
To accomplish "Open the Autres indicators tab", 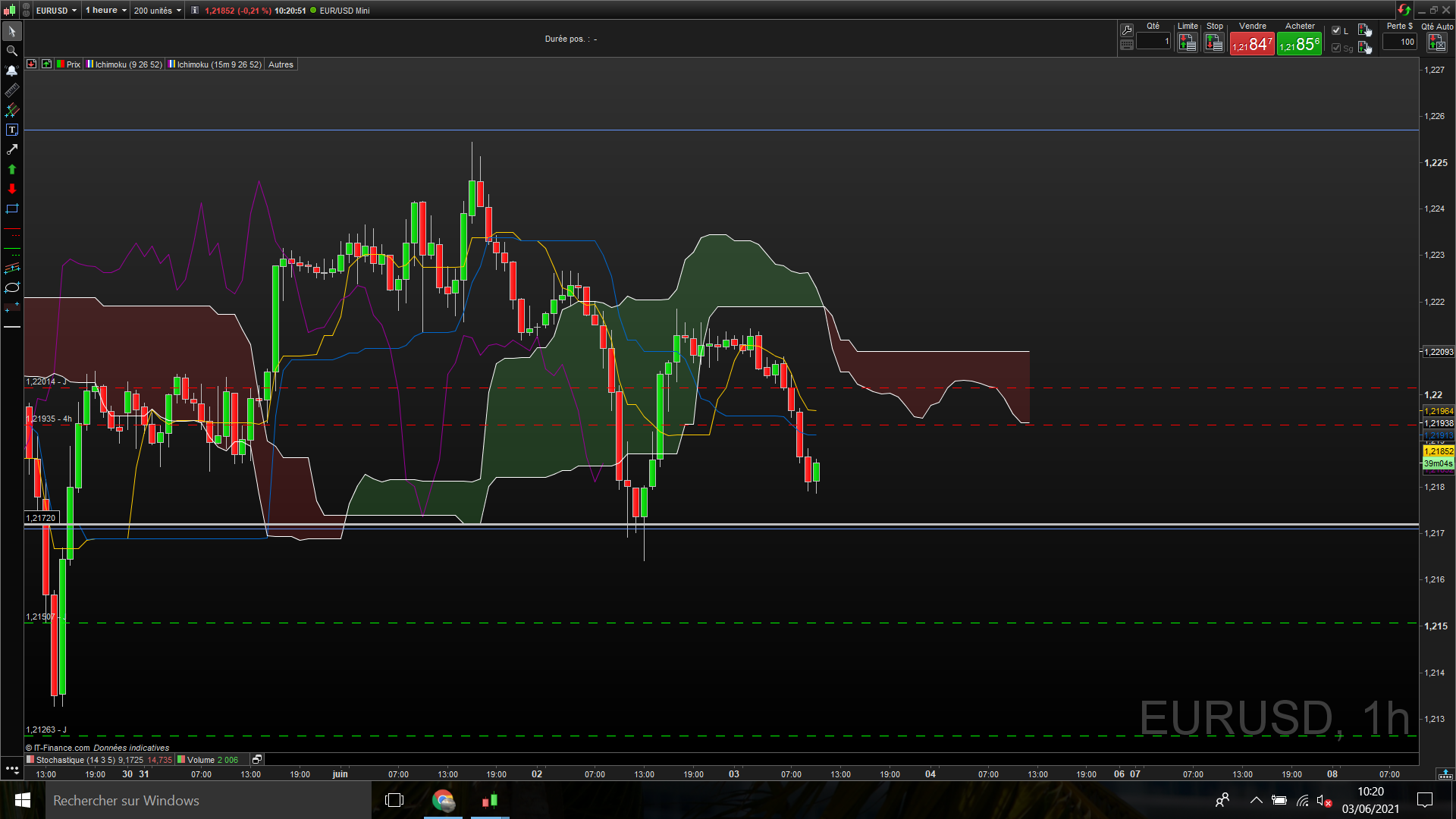I will pos(281,64).
